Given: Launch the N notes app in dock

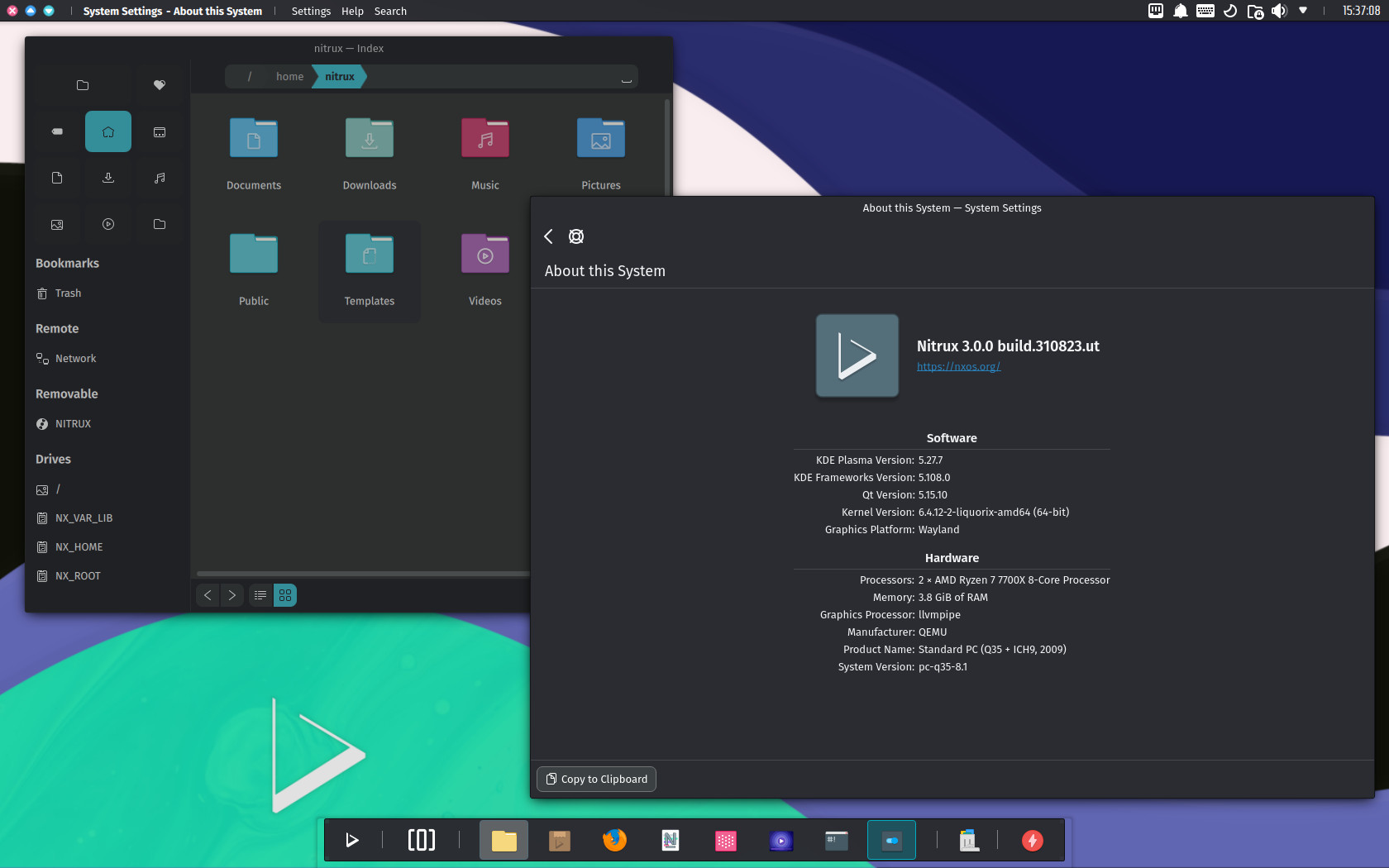Looking at the screenshot, I should [x=671, y=841].
